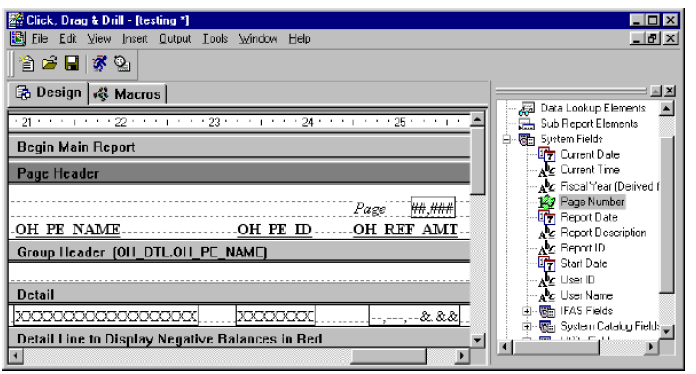Select the Current Date tree item
Image resolution: width=696 pixels, height=374 pixels.
coord(590,155)
